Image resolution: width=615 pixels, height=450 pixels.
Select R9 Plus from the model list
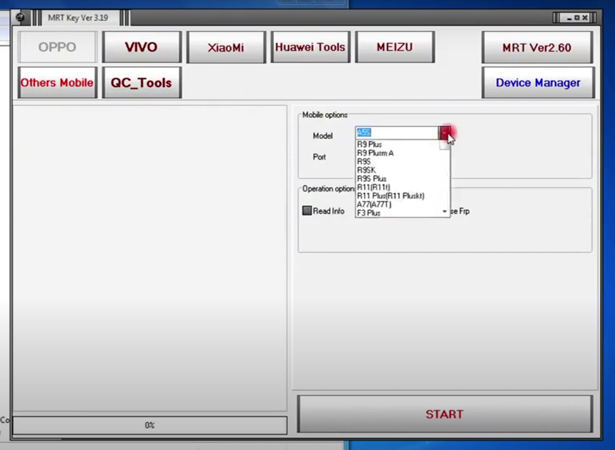click(x=369, y=144)
